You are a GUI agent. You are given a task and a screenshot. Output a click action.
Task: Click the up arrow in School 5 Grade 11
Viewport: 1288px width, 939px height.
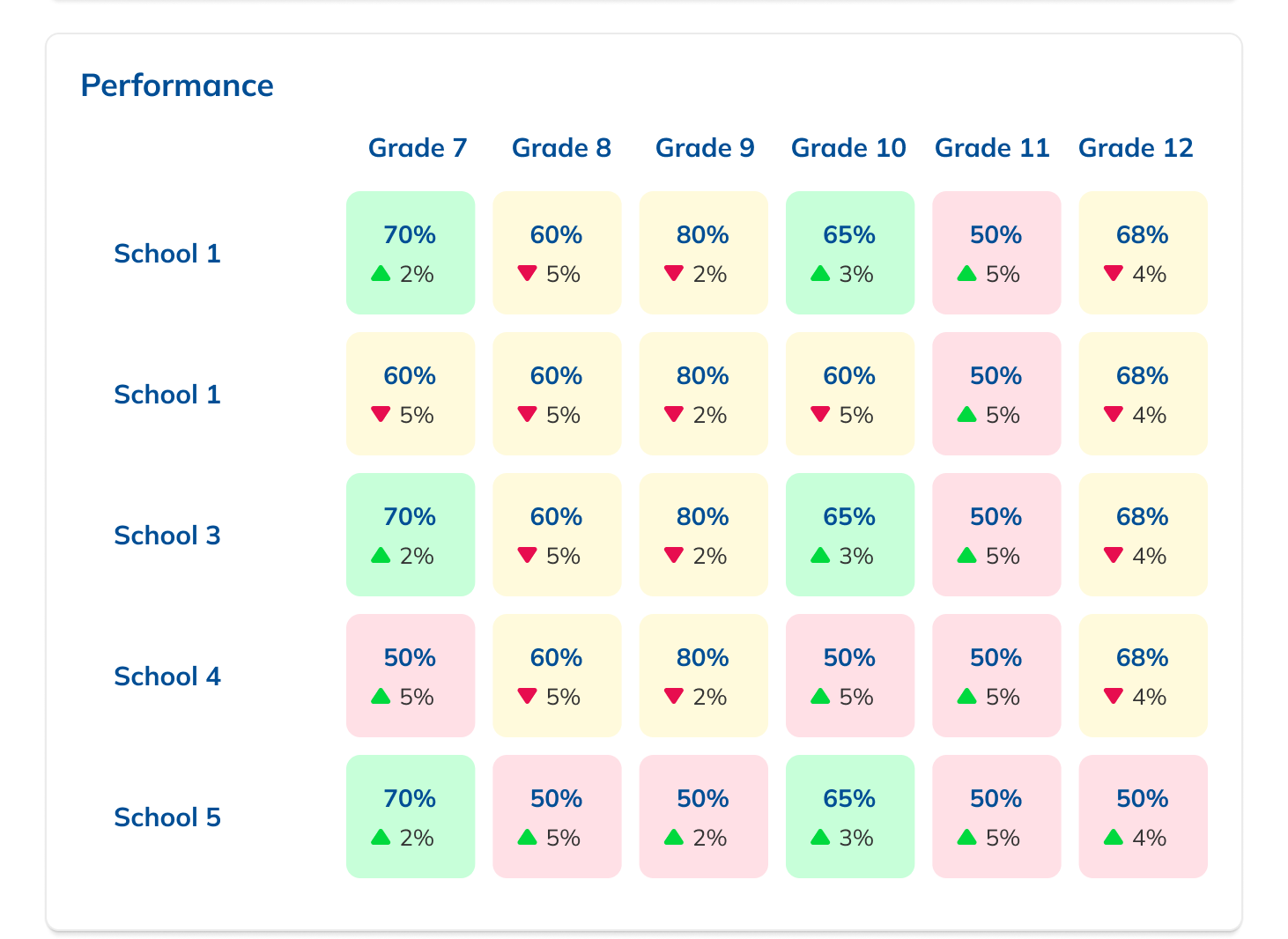tap(966, 837)
